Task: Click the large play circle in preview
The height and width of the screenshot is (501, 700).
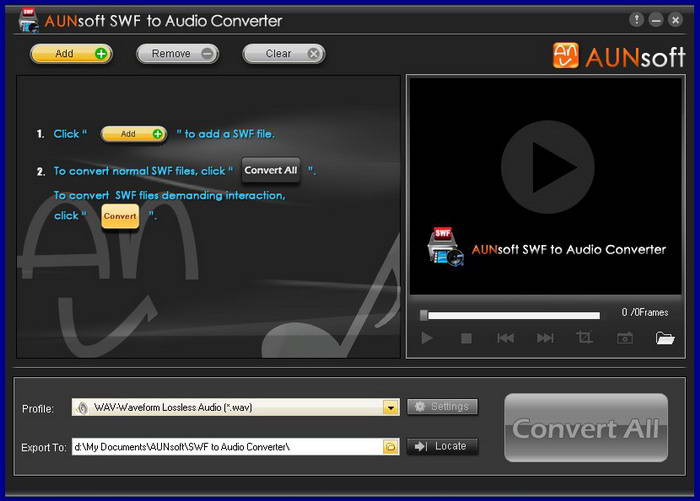Action: tap(548, 167)
